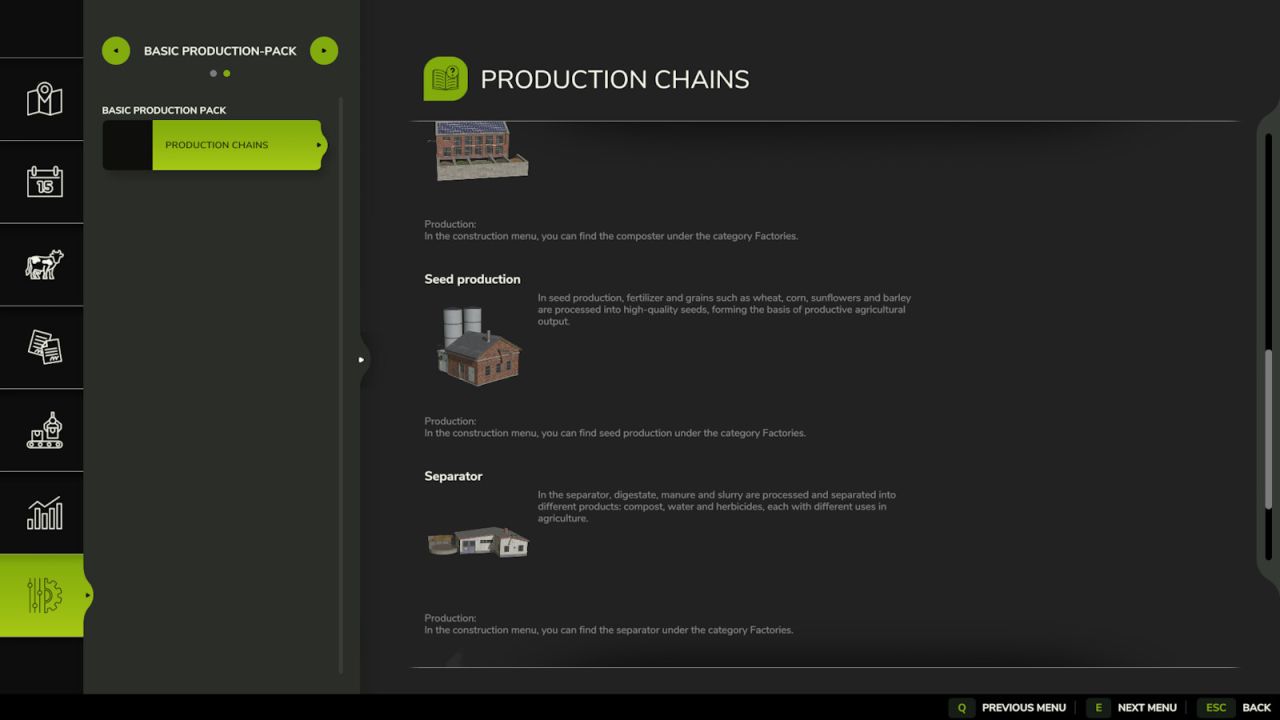
Task: Open the map icon in the sidebar
Action: tap(42, 99)
